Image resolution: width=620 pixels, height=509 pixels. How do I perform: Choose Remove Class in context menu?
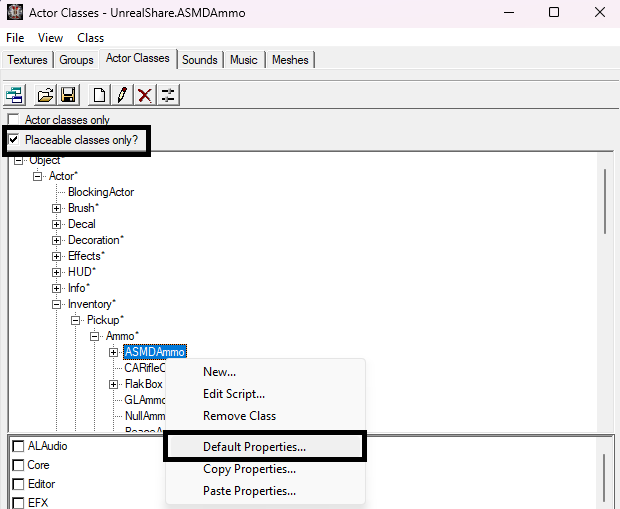coord(265,416)
